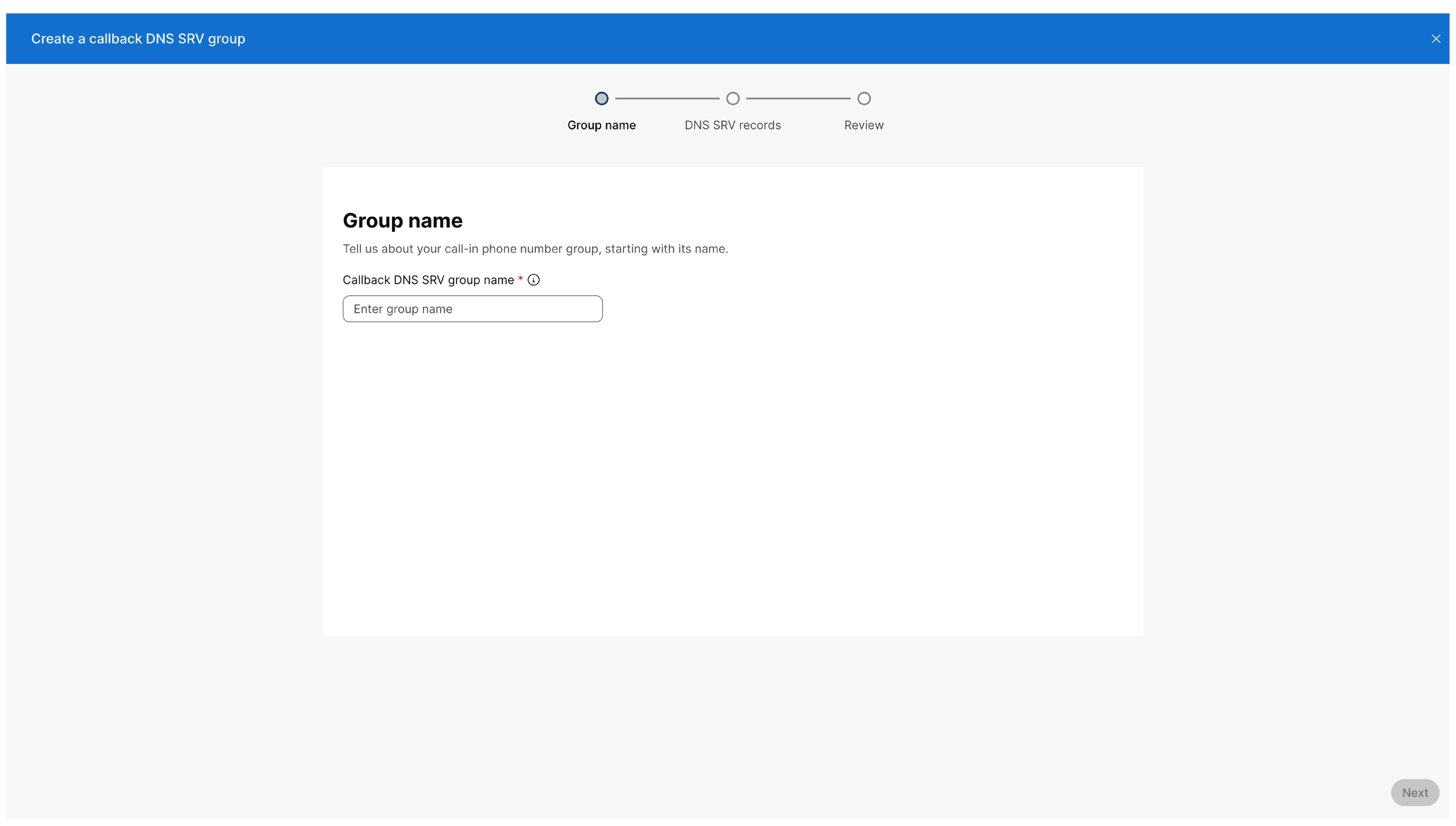The image size is (1456, 826).
Task: Select the DNS SRV records step circle
Action: 733,99
